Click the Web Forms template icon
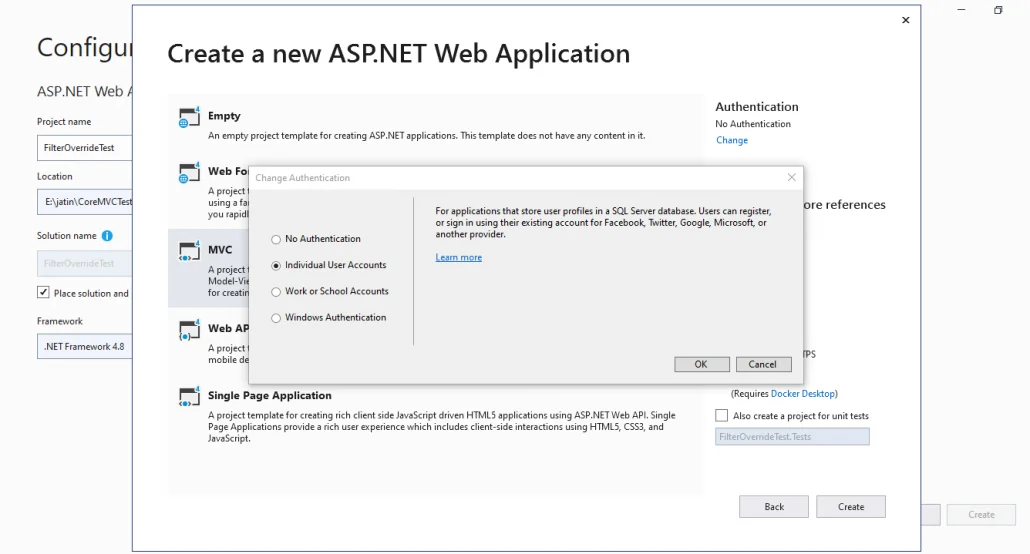 tap(189, 173)
